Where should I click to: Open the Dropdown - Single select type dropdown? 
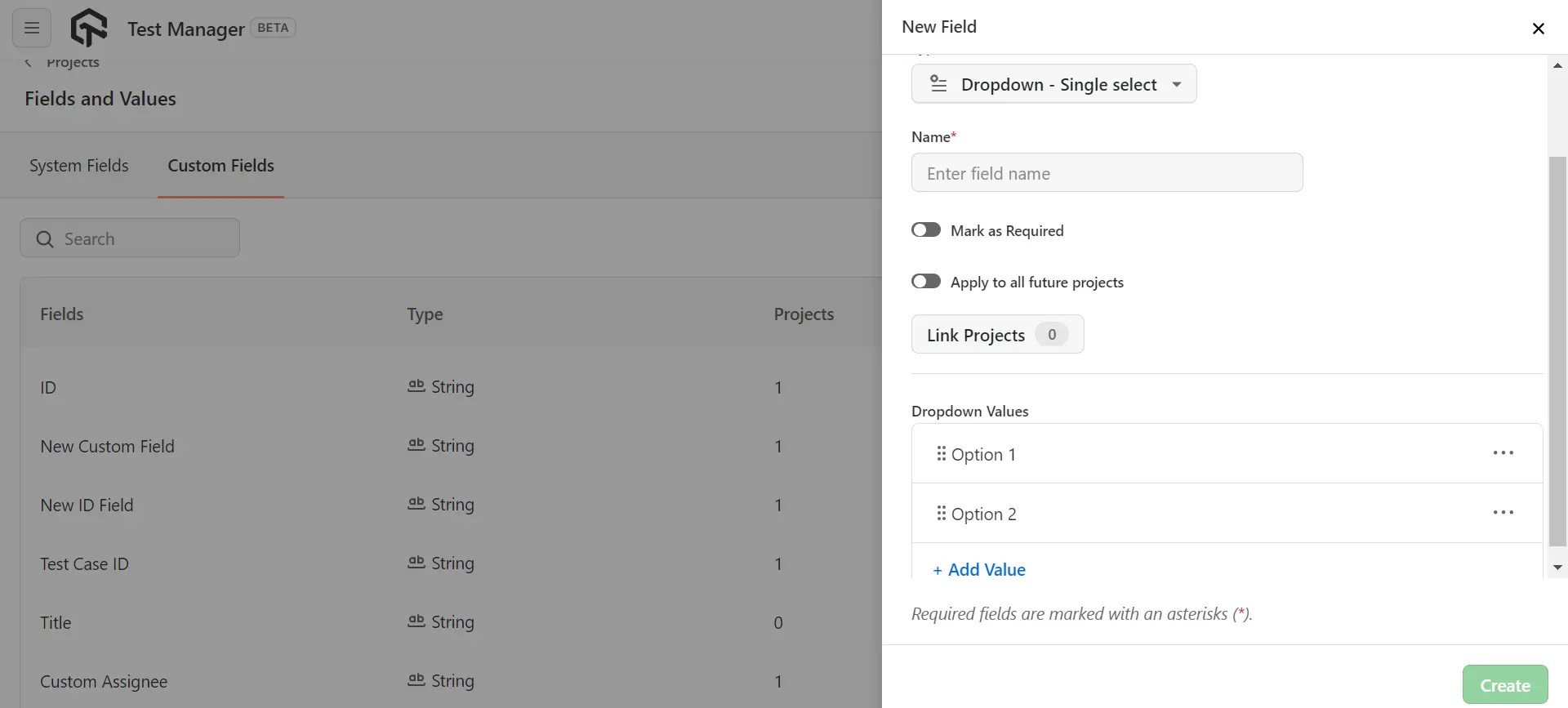1053,84
